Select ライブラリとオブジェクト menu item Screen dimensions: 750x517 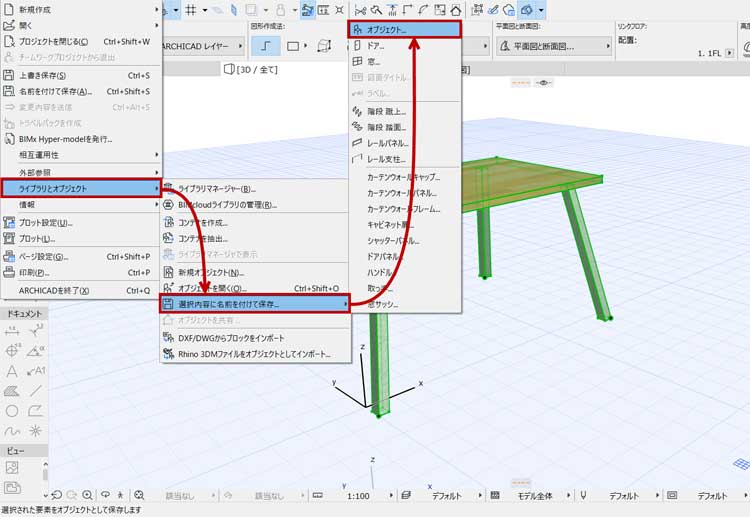[x=82, y=188]
